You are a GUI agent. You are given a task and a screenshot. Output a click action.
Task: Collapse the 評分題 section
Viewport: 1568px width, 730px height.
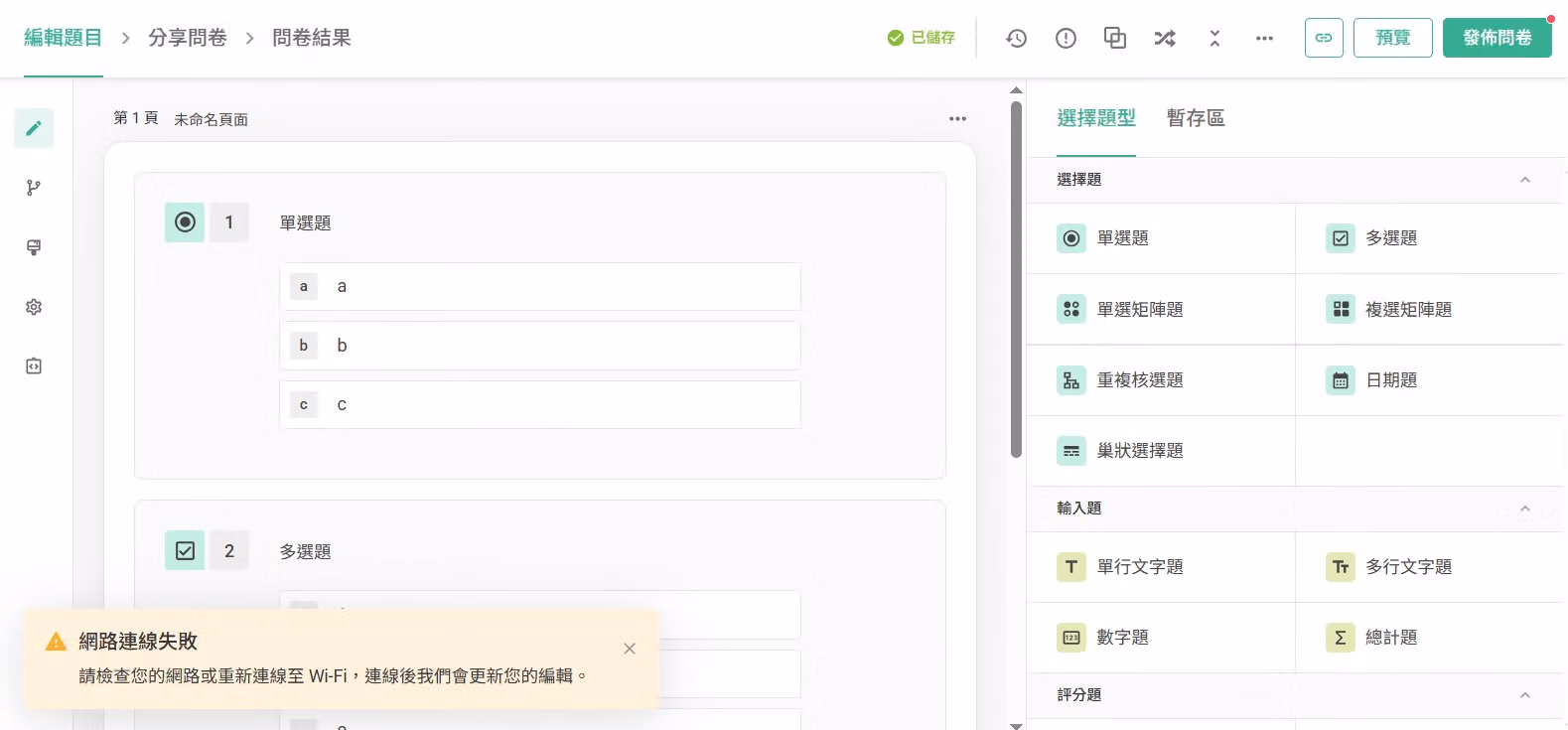click(1525, 695)
